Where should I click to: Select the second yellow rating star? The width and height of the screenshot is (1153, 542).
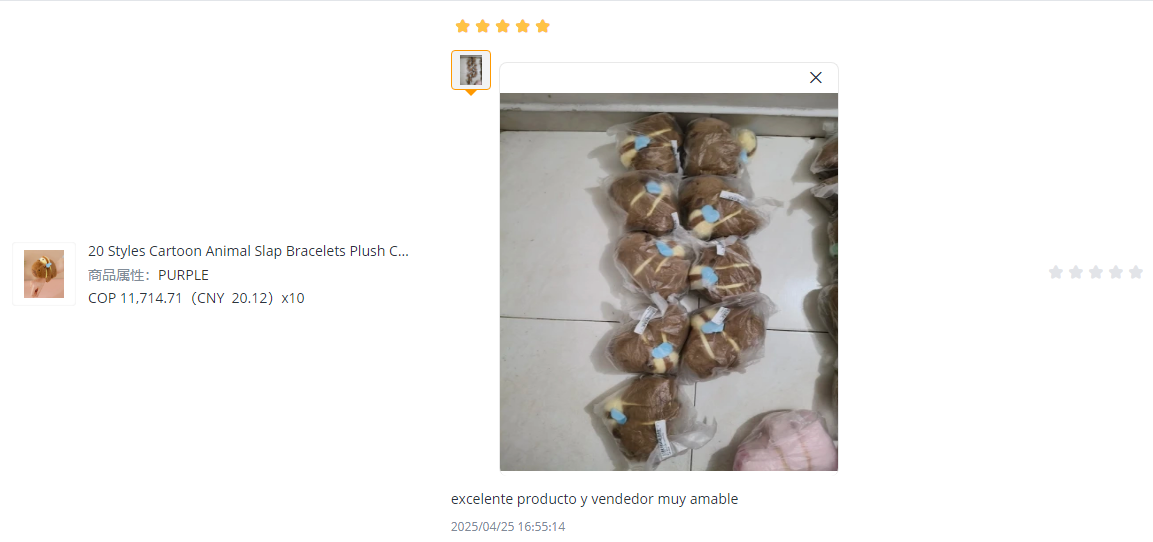point(482,26)
